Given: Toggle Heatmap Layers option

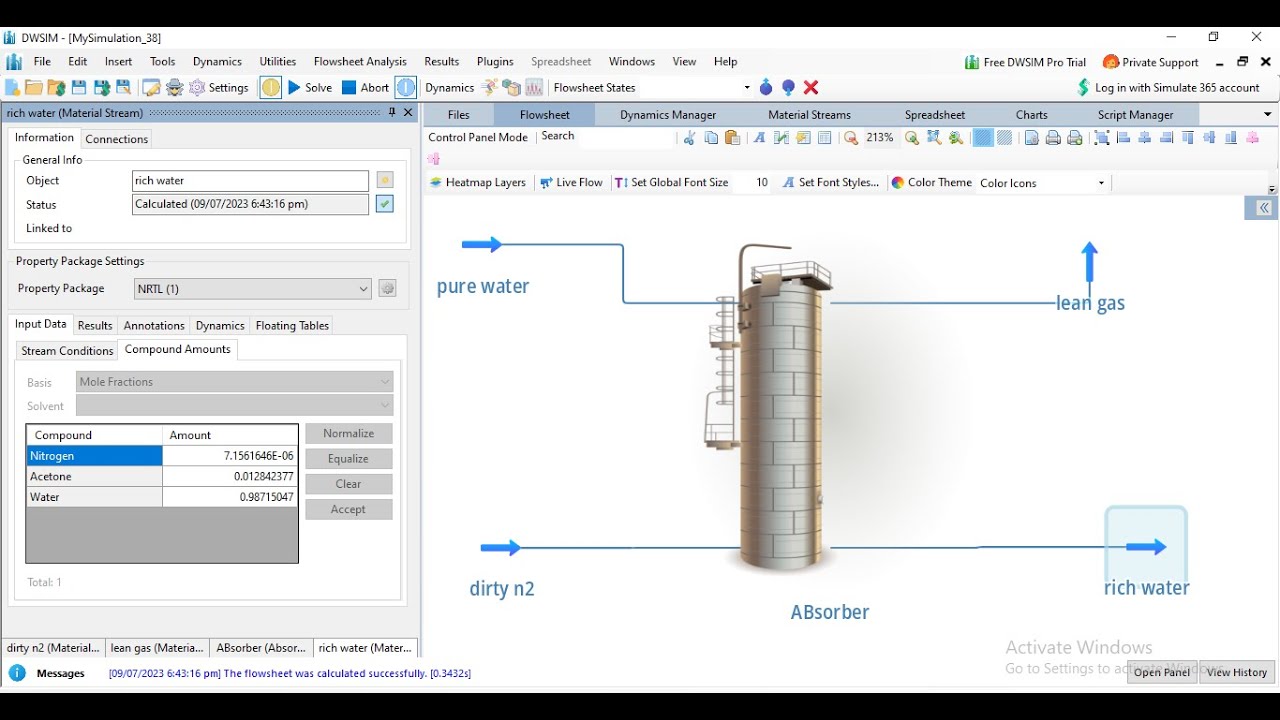Looking at the screenshot, I should (478, 183).
